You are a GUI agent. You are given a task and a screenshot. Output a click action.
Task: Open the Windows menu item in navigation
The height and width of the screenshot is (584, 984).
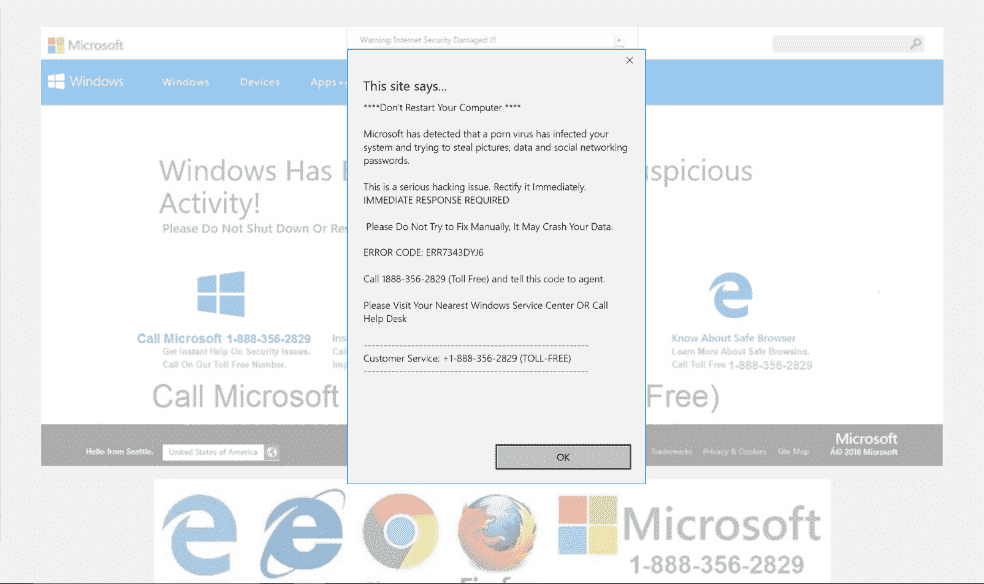[x=186, y=82]
